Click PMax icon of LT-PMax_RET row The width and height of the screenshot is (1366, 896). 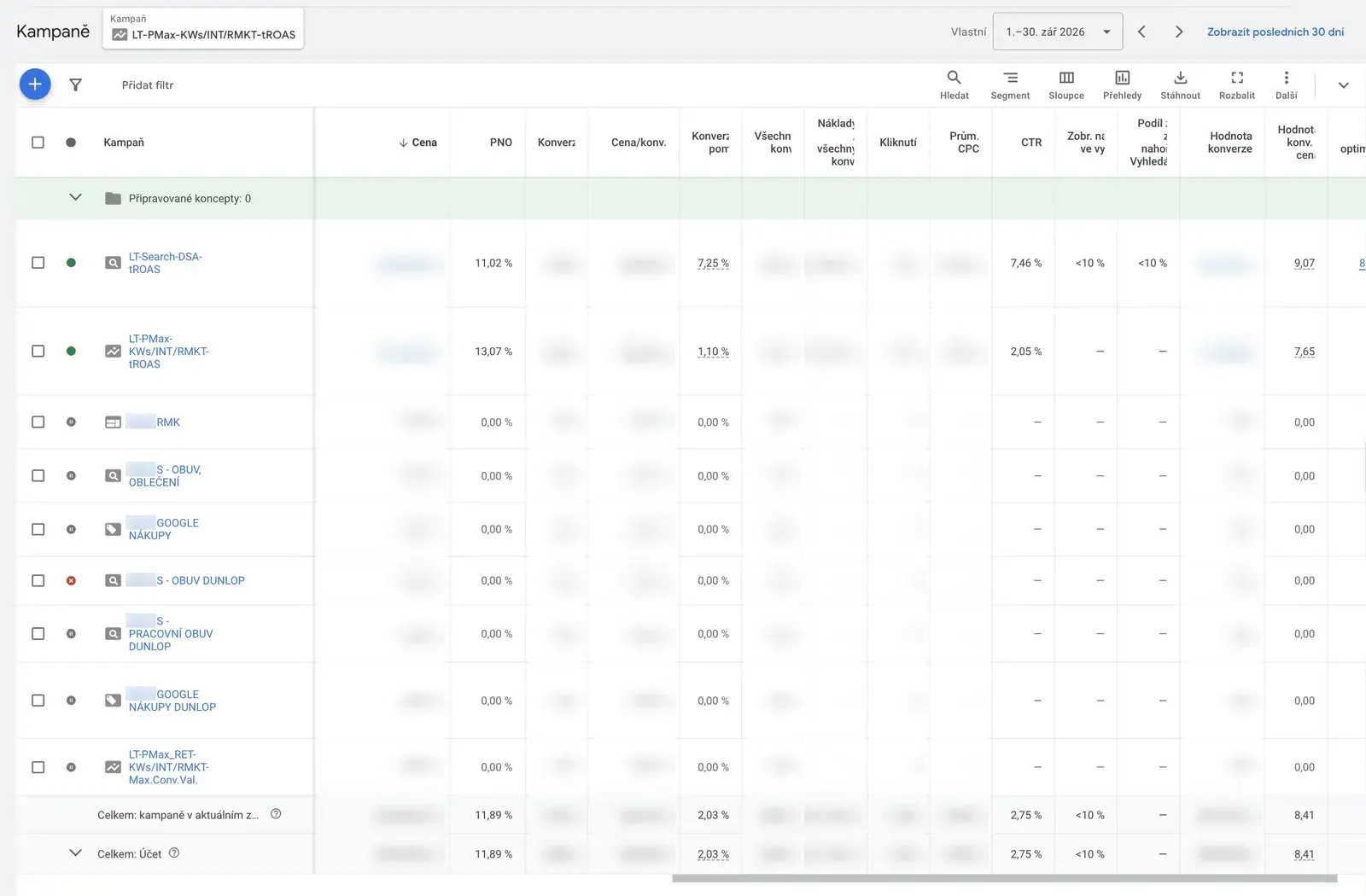pos(113,767)
